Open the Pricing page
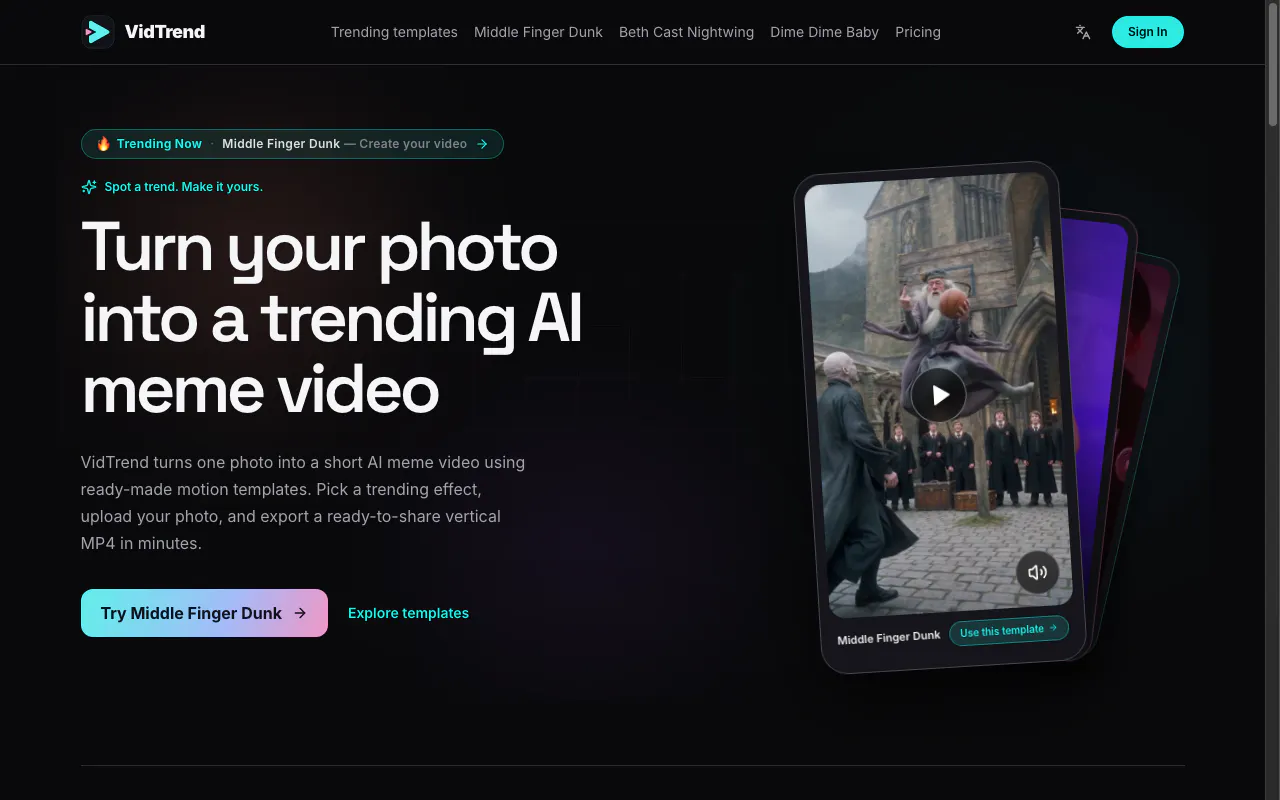1280x800 pixels. [918, 32]
